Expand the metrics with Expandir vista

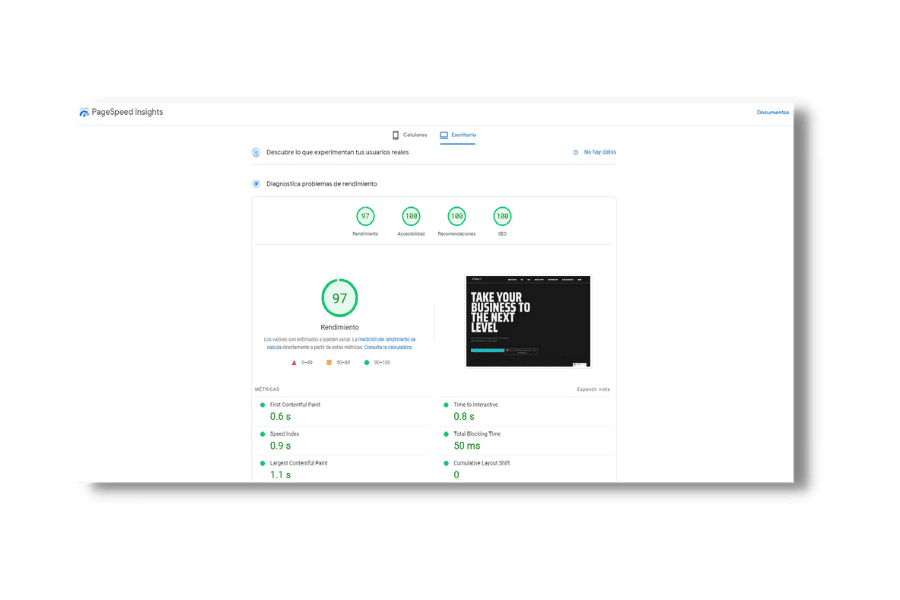[x=593, y=389]
